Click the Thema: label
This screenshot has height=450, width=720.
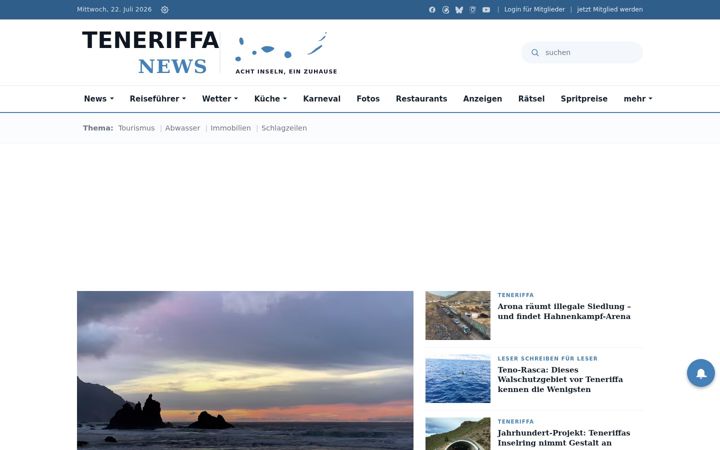tap(98, 128)
